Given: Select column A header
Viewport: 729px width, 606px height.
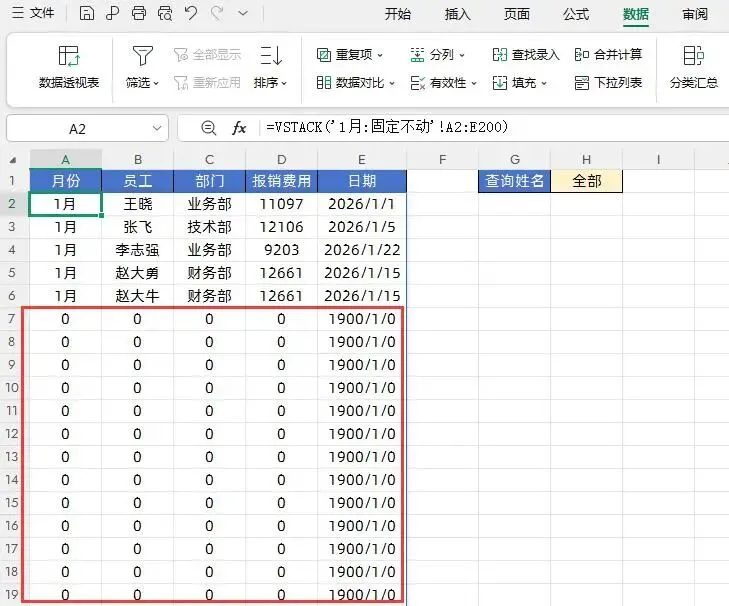Looking at the screenshot, I should coord(66,160).
